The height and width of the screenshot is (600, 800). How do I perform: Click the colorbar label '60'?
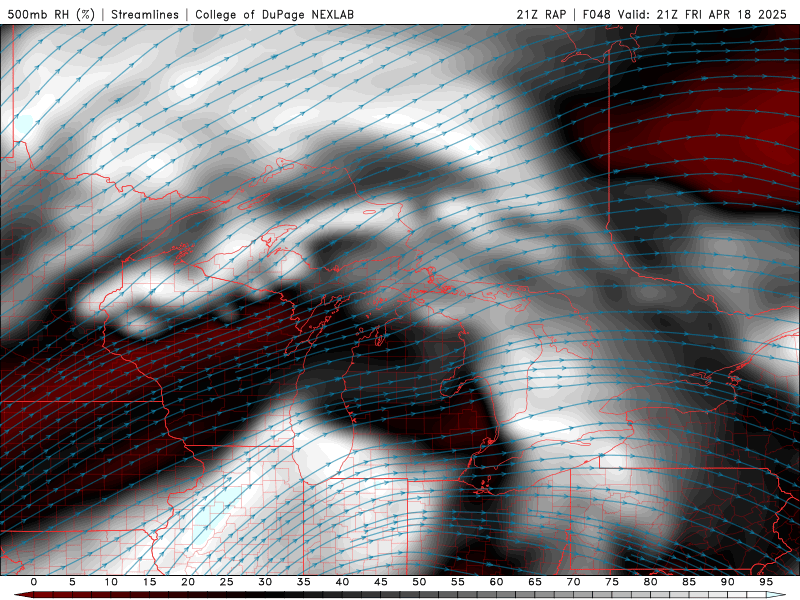(496, 582)
